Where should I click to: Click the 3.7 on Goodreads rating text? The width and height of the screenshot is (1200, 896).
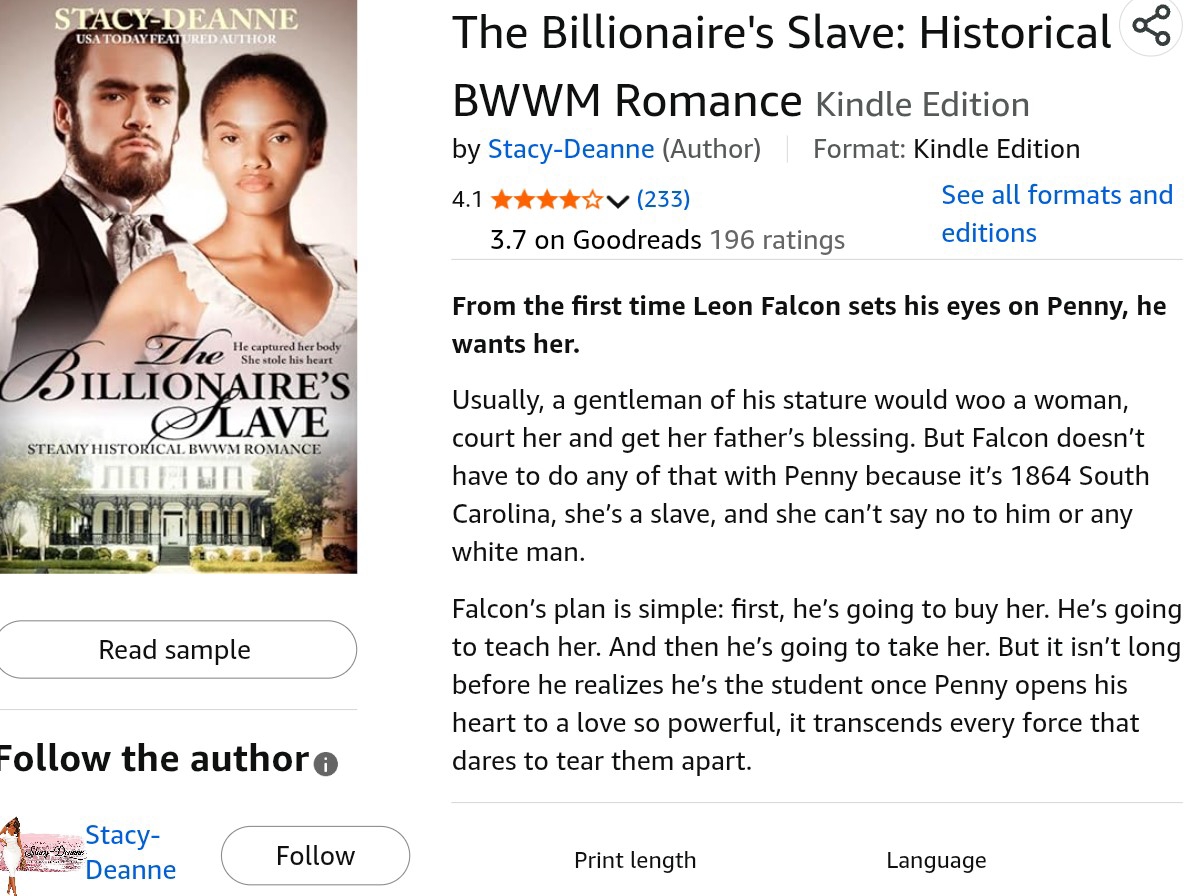click(667, 240)
